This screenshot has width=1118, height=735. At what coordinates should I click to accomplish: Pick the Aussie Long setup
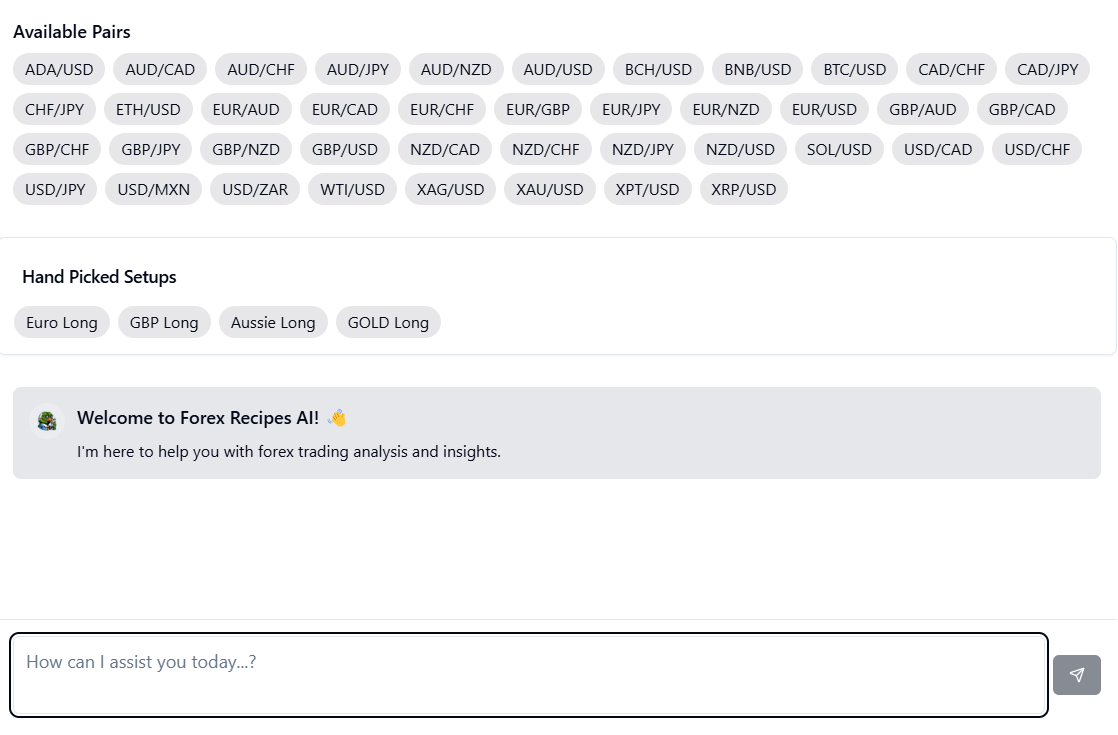coord(273,322)
